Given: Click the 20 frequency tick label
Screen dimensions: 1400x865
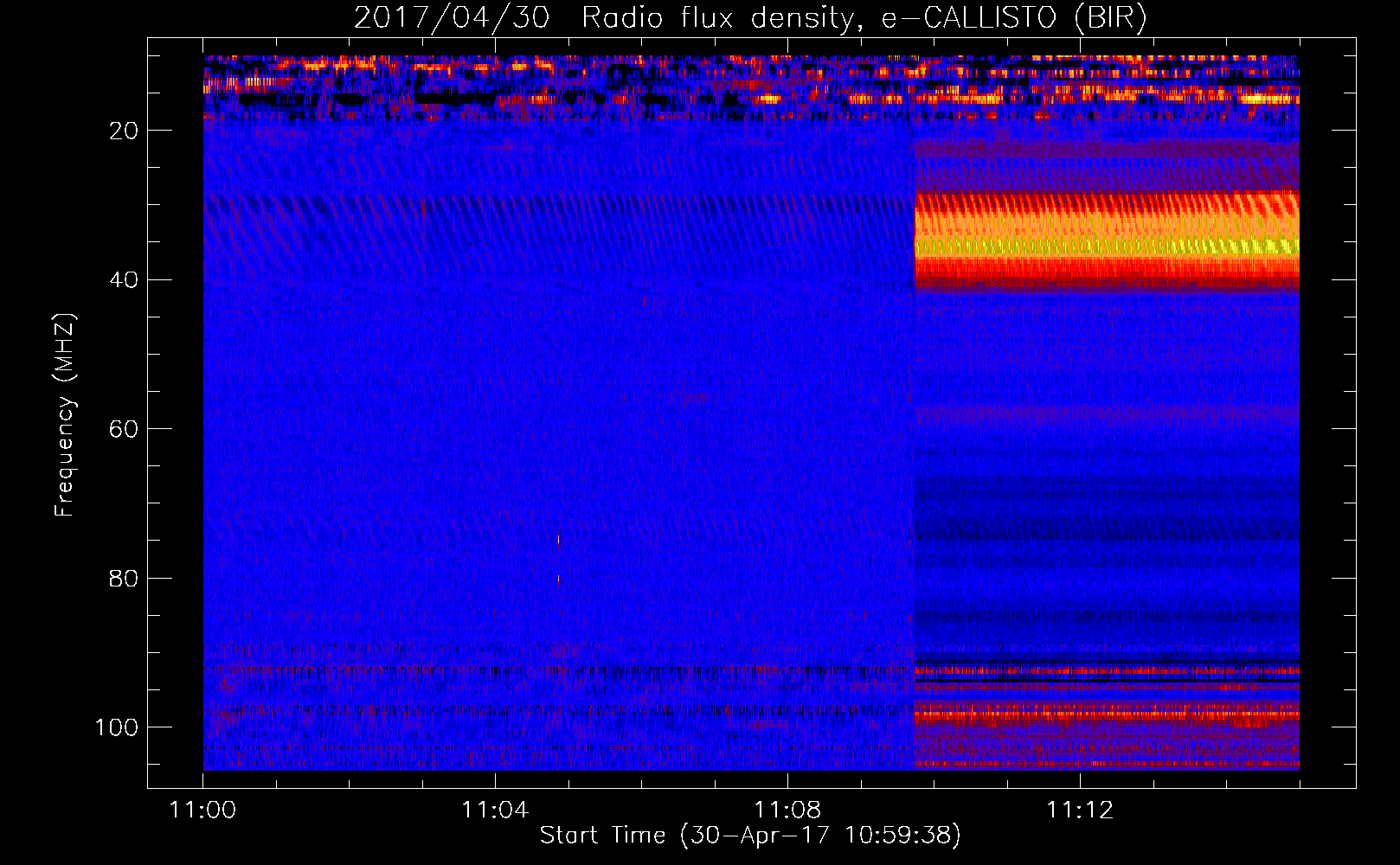Looking at the screenshot, I should (124, 131).
